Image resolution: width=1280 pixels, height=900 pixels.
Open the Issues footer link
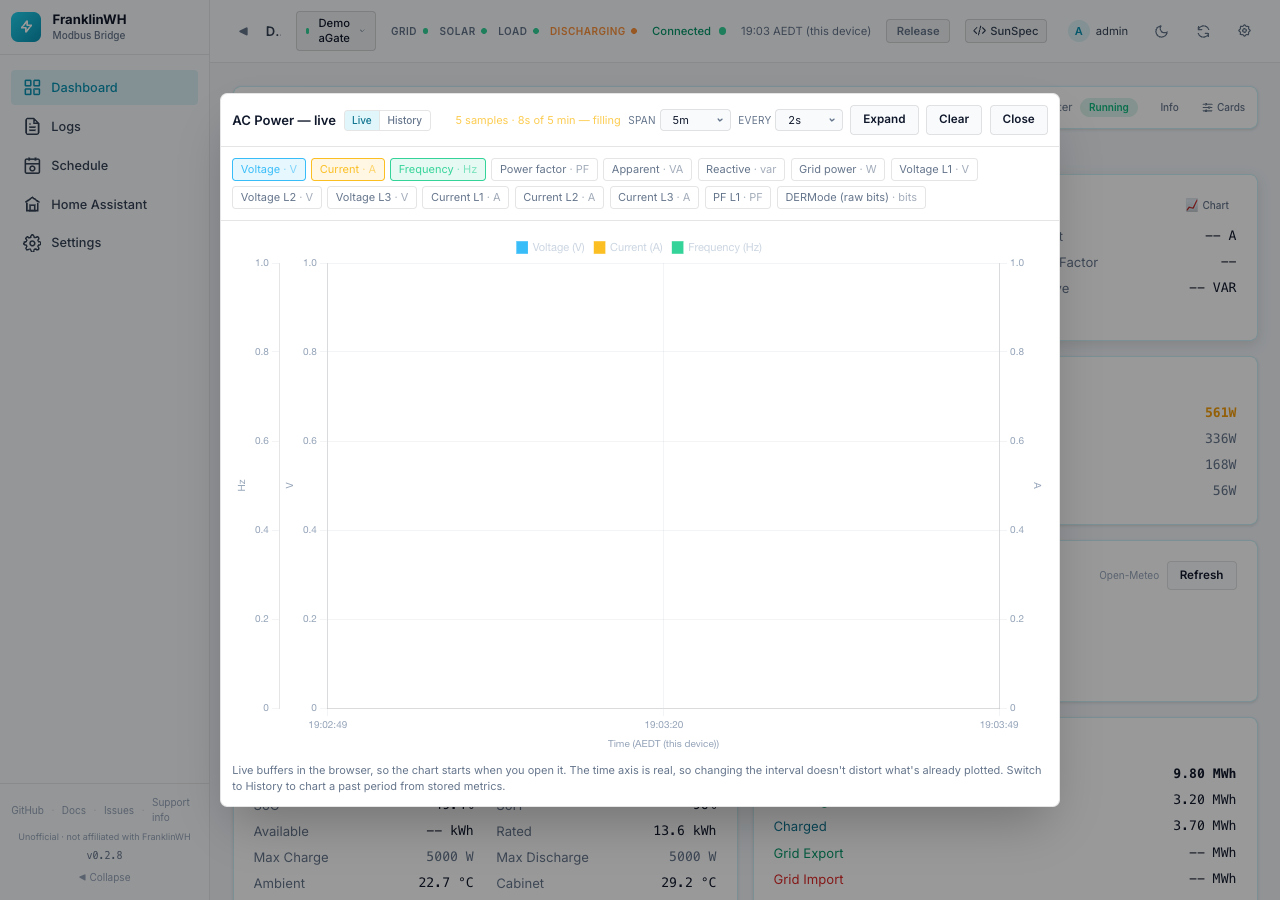[x=119, y=810]
